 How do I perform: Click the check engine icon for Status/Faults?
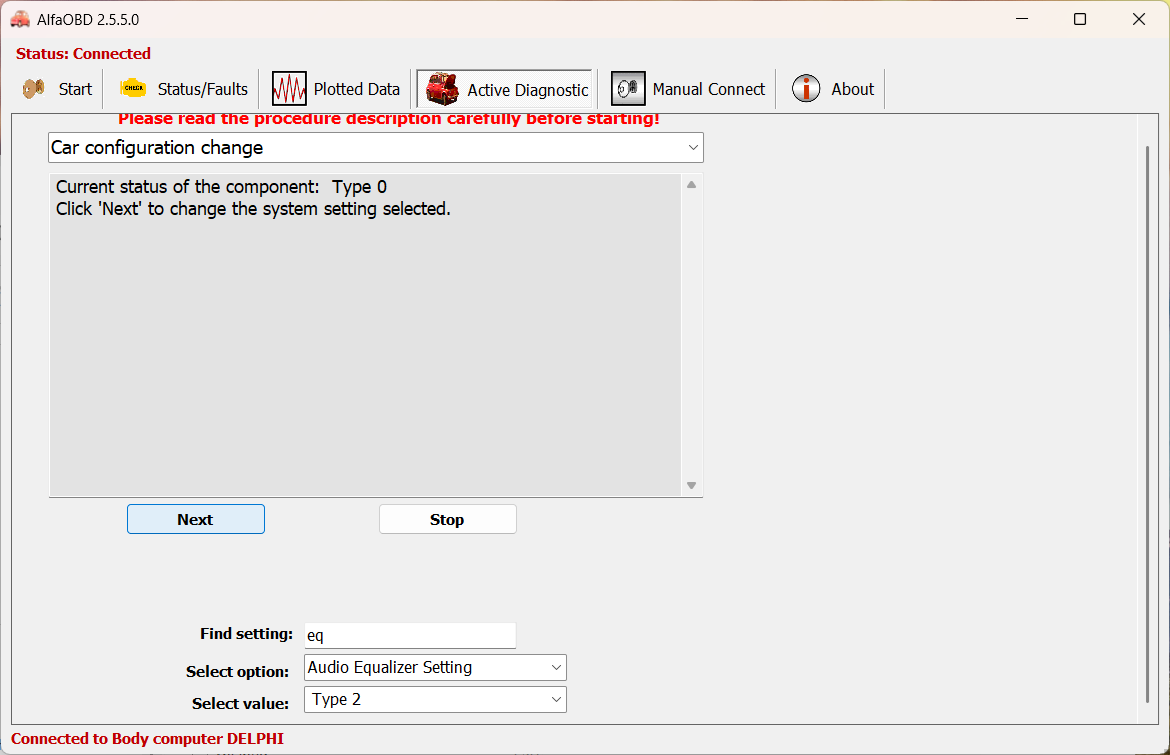(133, 89)
